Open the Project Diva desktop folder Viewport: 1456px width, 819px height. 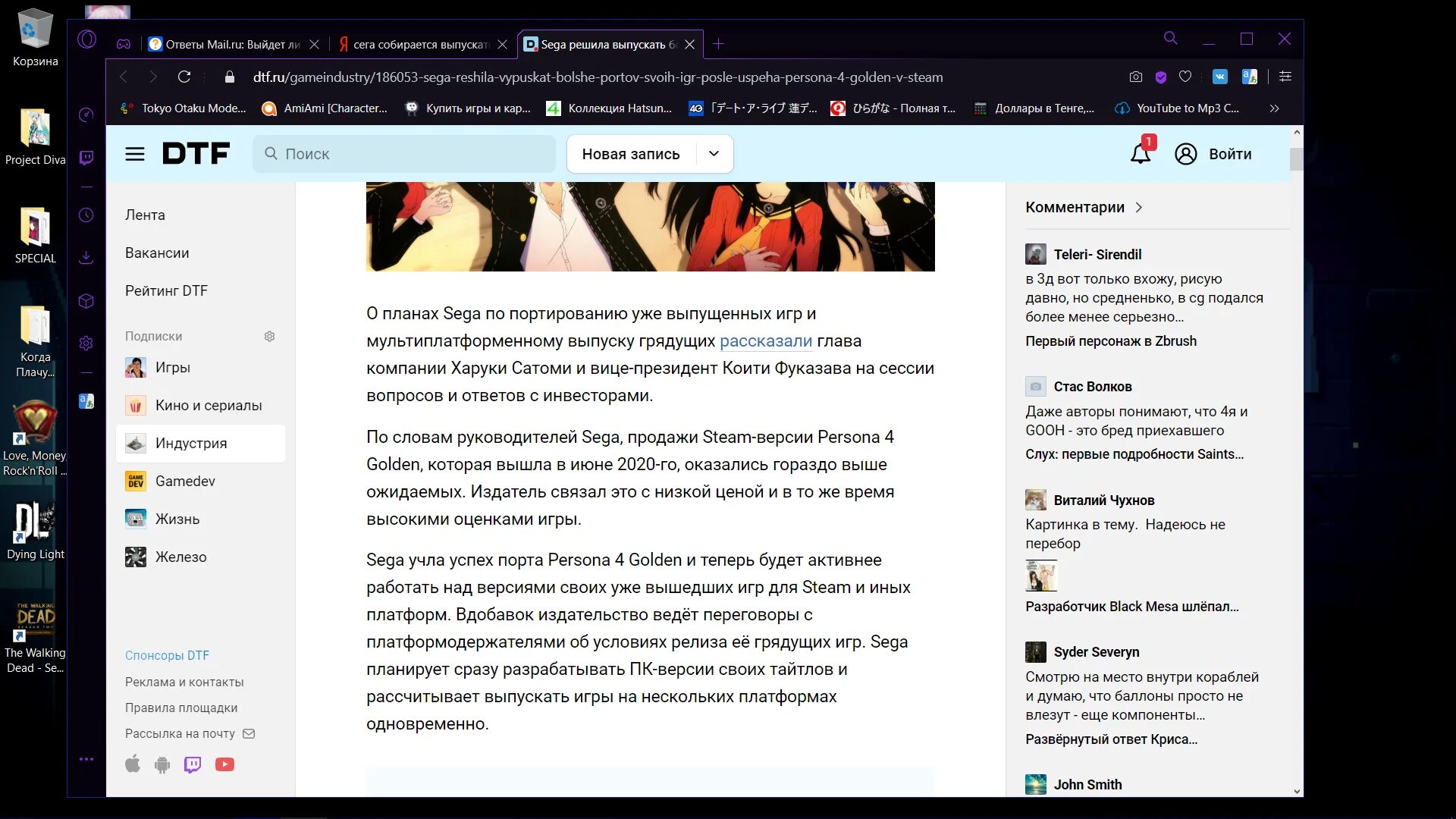tap(35, 136)
